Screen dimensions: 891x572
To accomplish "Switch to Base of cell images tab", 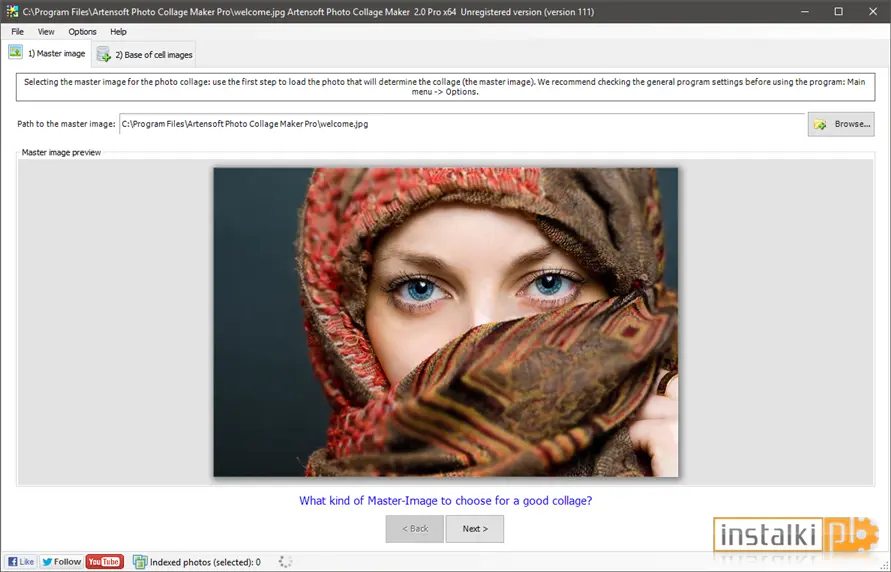I will pos(144,55).
